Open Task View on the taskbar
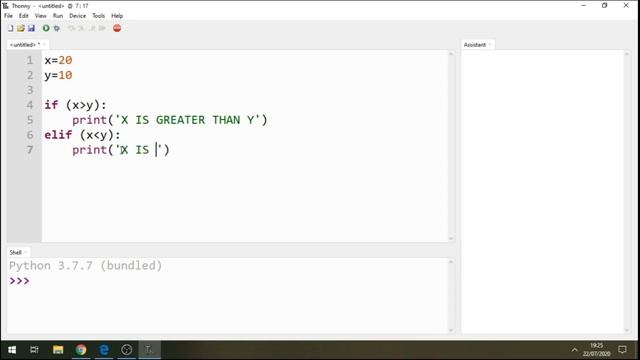The image size is (640, 360). [34, 350]
